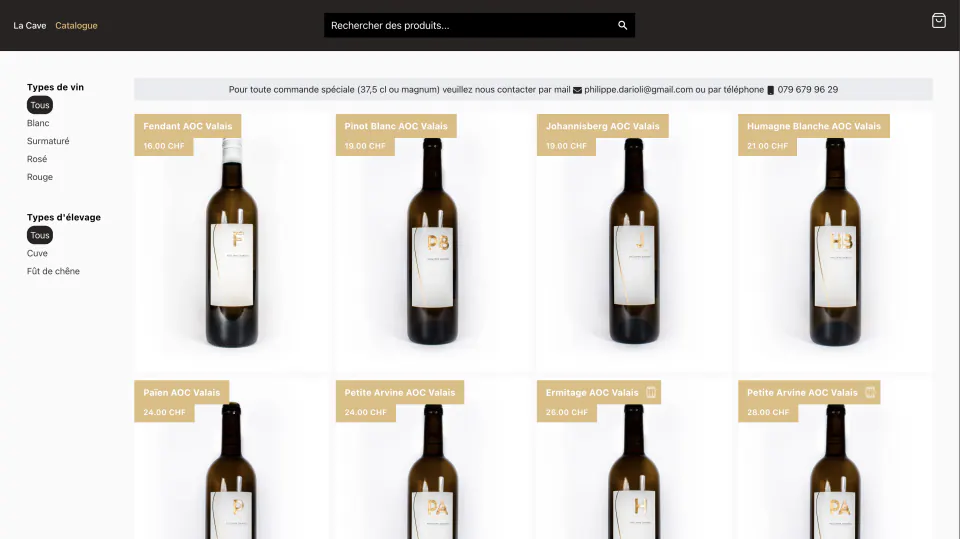Image resolution: width=960 pixels, height=539 pixels.
Task: Click the Pinot Blanc PB bottle image
Action: pyautogui.click(x=432, y=241)
